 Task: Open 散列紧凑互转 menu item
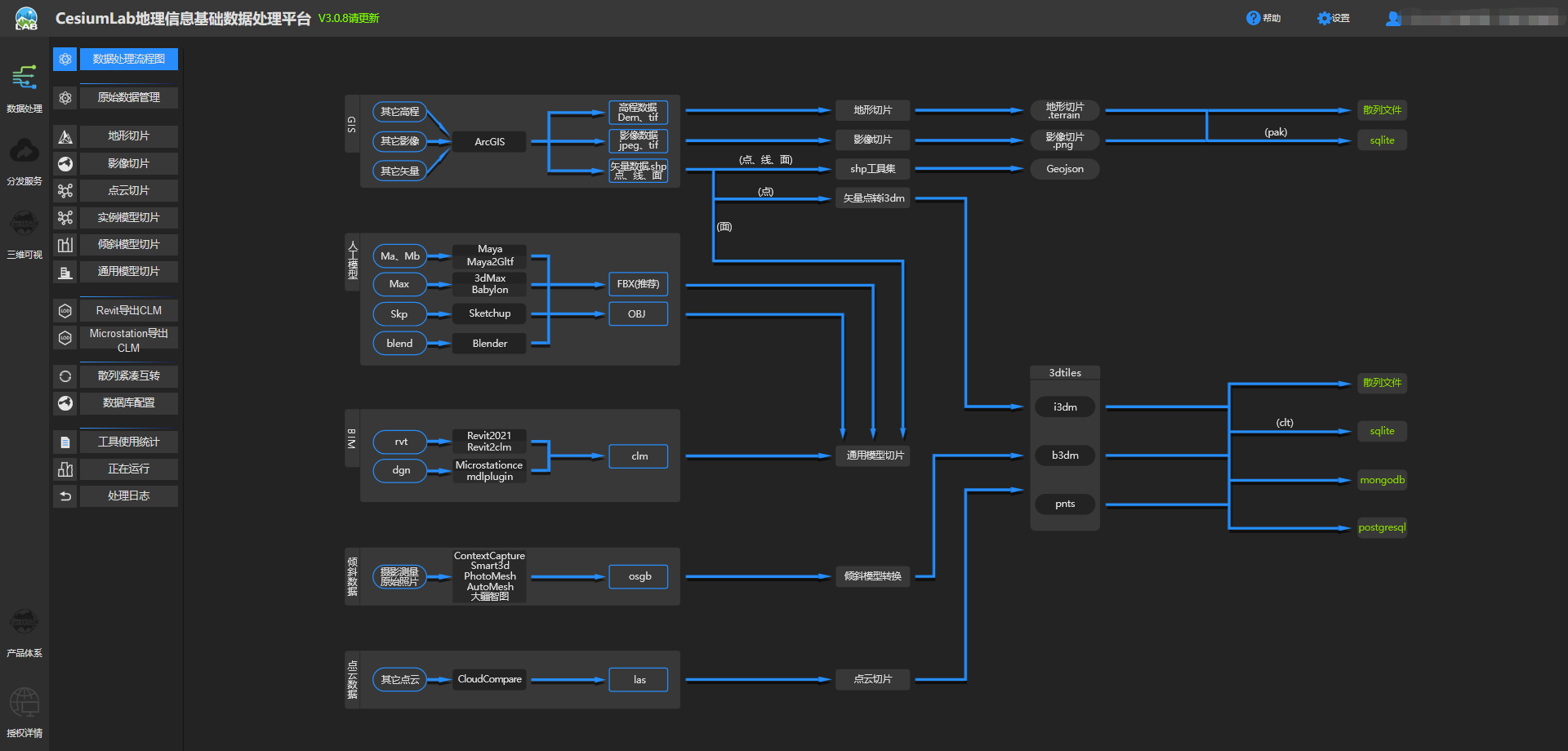point(129,376)
